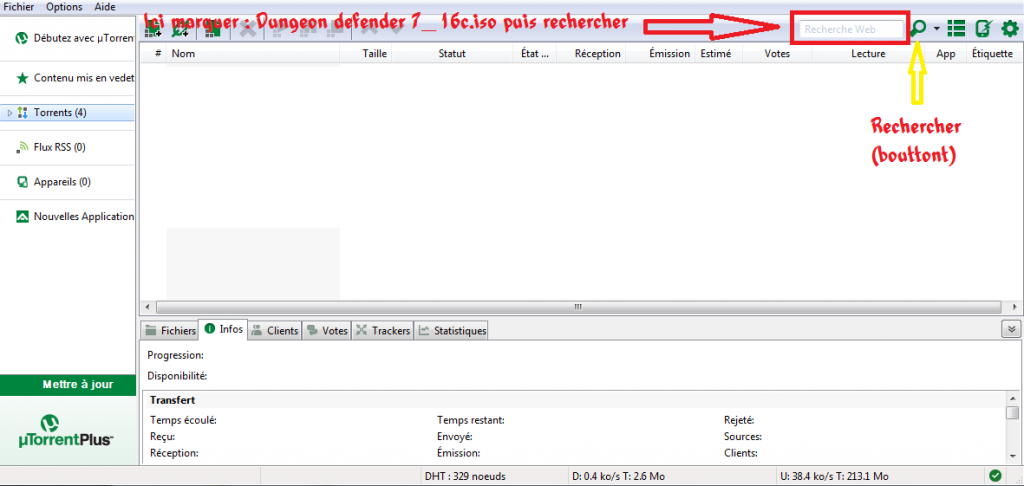Open the Fichier menu
The width and height of the screenshot is (1024, 486).
point(19,7)
